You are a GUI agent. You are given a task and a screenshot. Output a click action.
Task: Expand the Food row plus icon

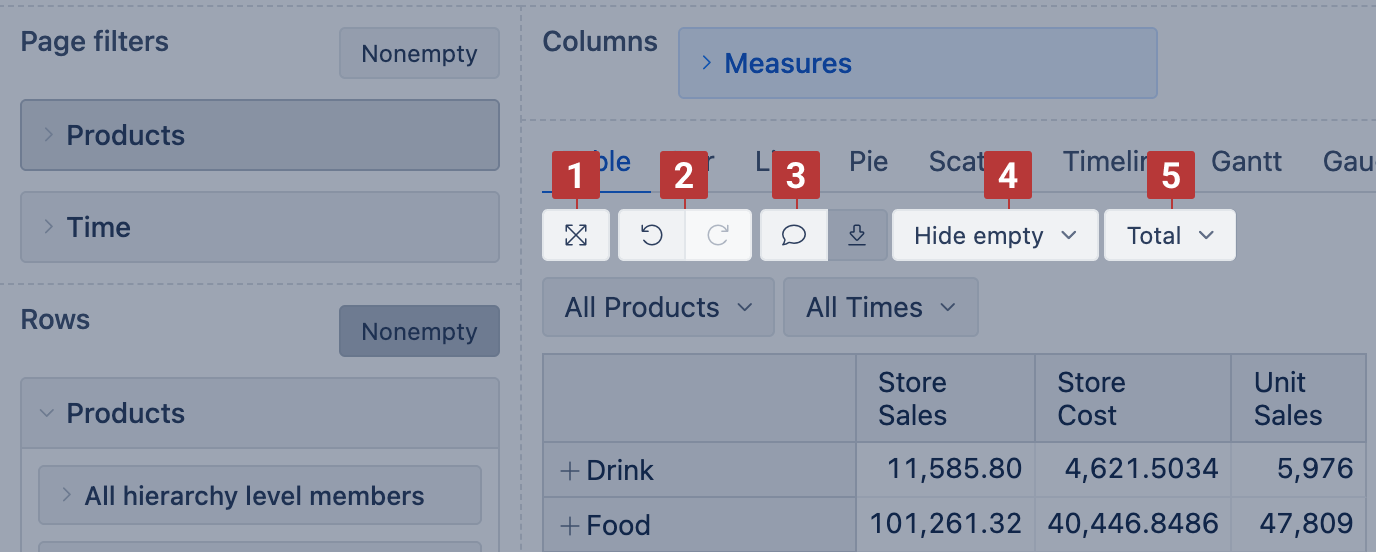click(x=570, y=525)
